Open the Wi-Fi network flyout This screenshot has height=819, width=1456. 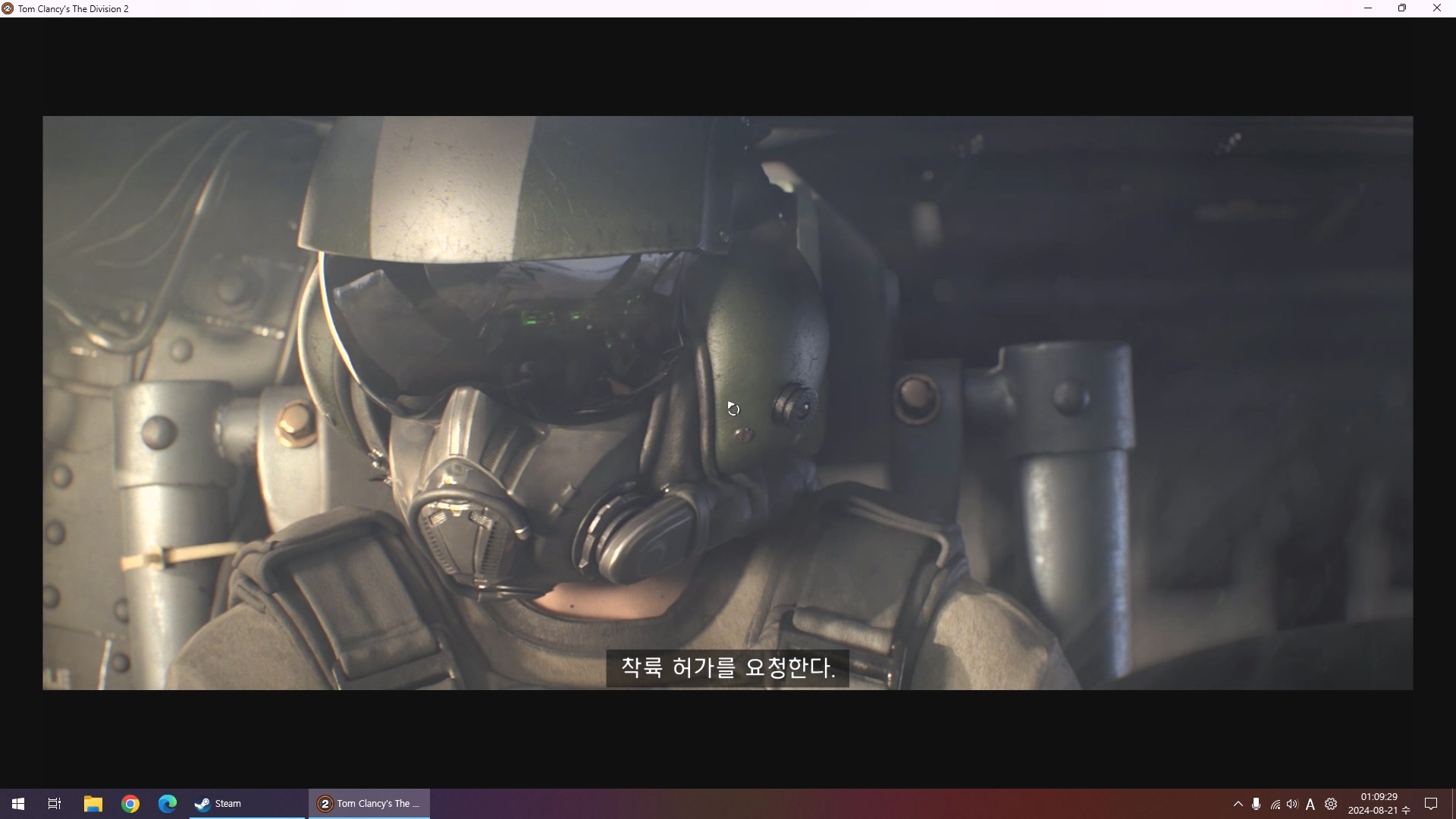pos(1275,804)
